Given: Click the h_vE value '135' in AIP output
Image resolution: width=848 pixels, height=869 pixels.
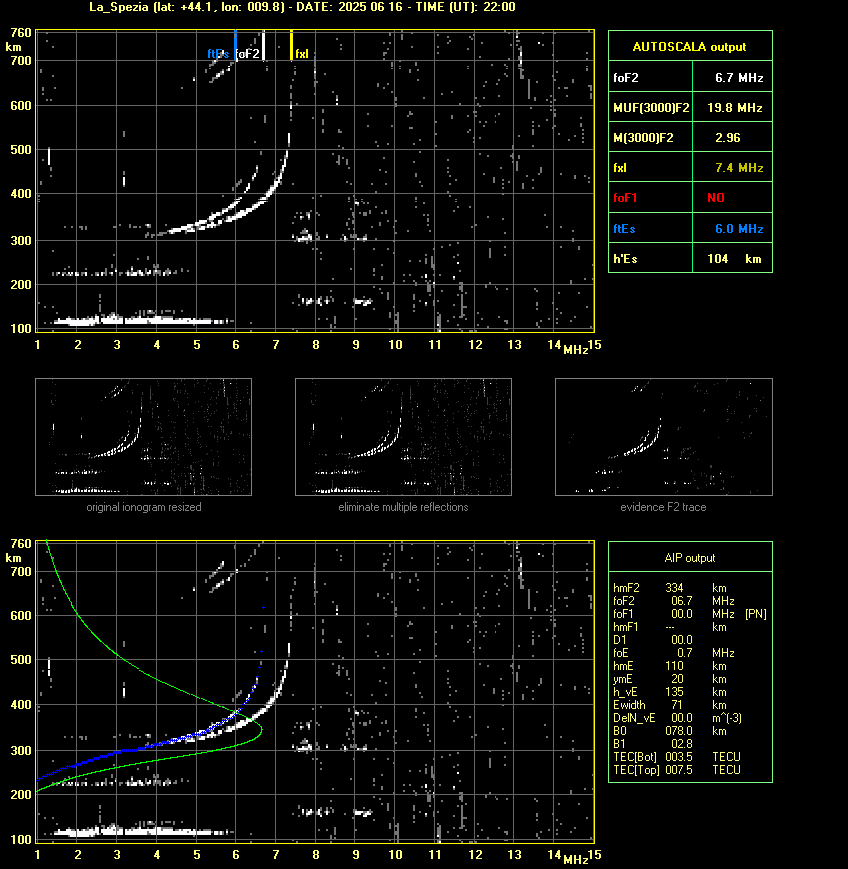Looking at the screenshot, I should (674, 692).
